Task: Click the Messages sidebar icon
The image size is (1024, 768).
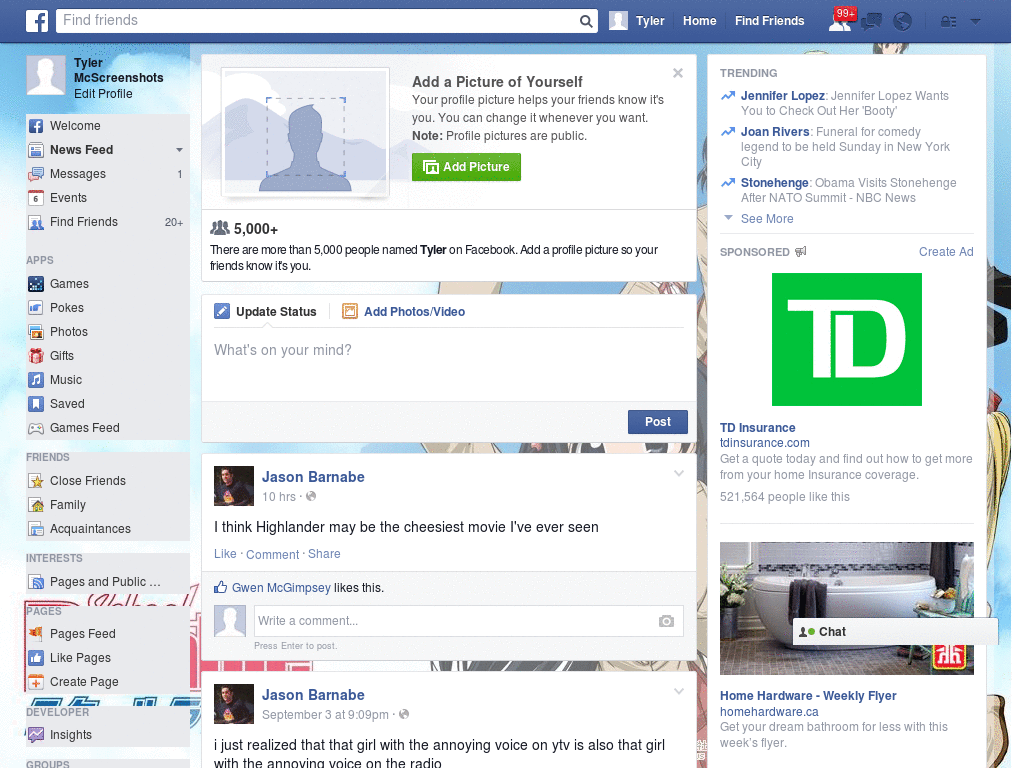Action: point(36,174)
